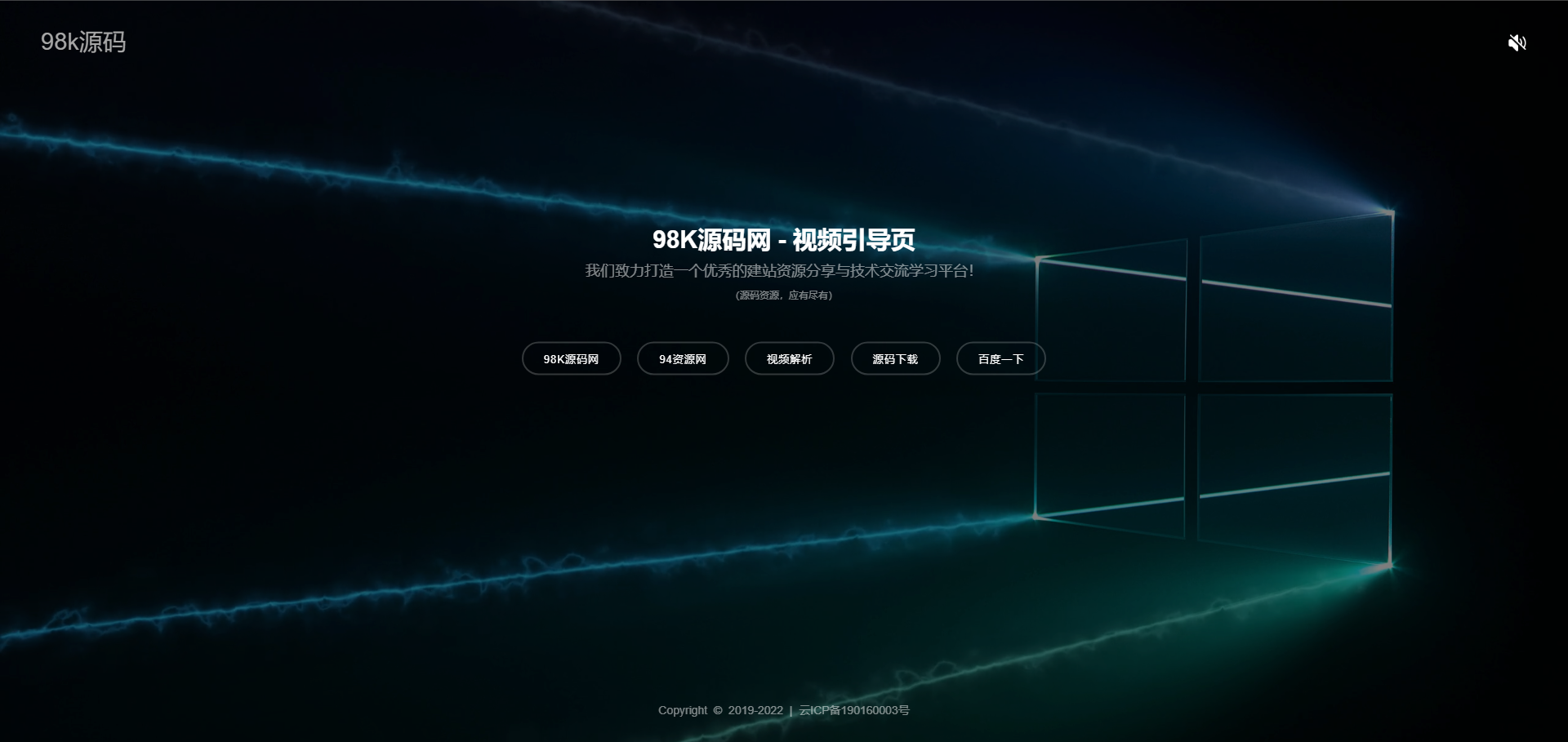The width and height of the screenshot is (1568, 742).
Task: Launch 百度一下 search
Action: pos(1000,358)
